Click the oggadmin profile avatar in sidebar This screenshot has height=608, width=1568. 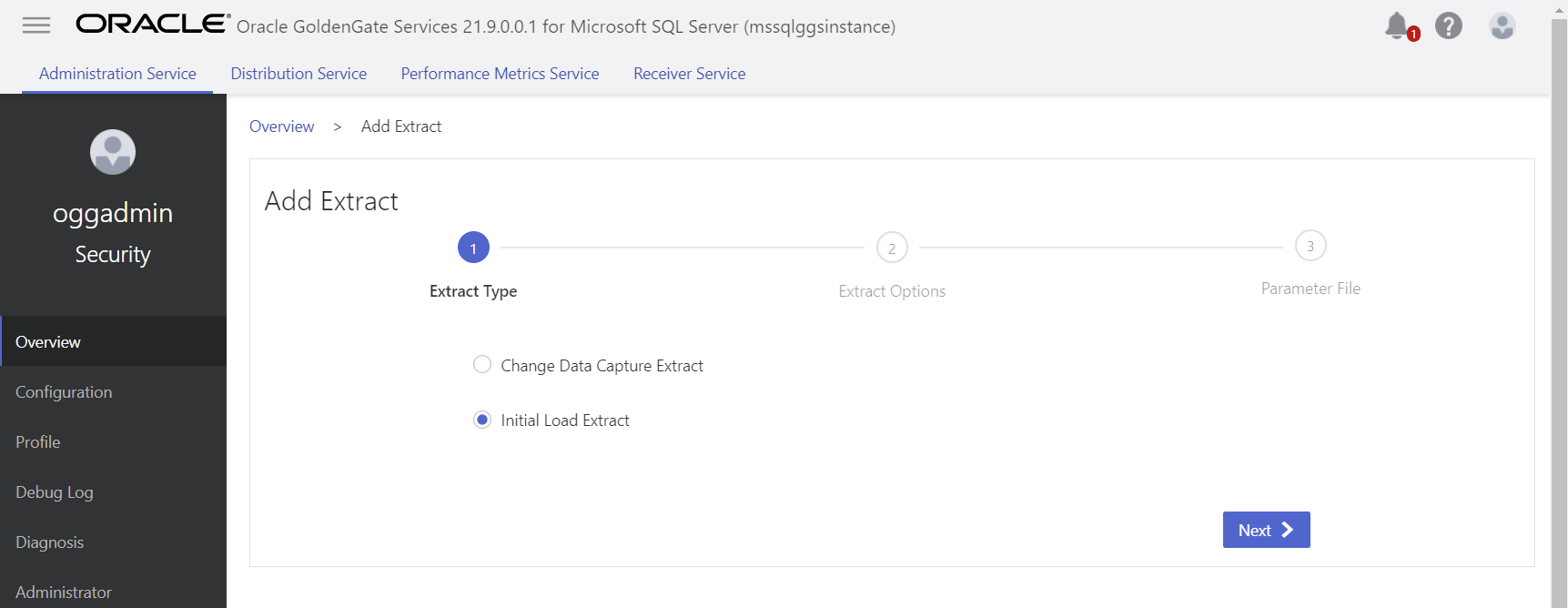113,152
